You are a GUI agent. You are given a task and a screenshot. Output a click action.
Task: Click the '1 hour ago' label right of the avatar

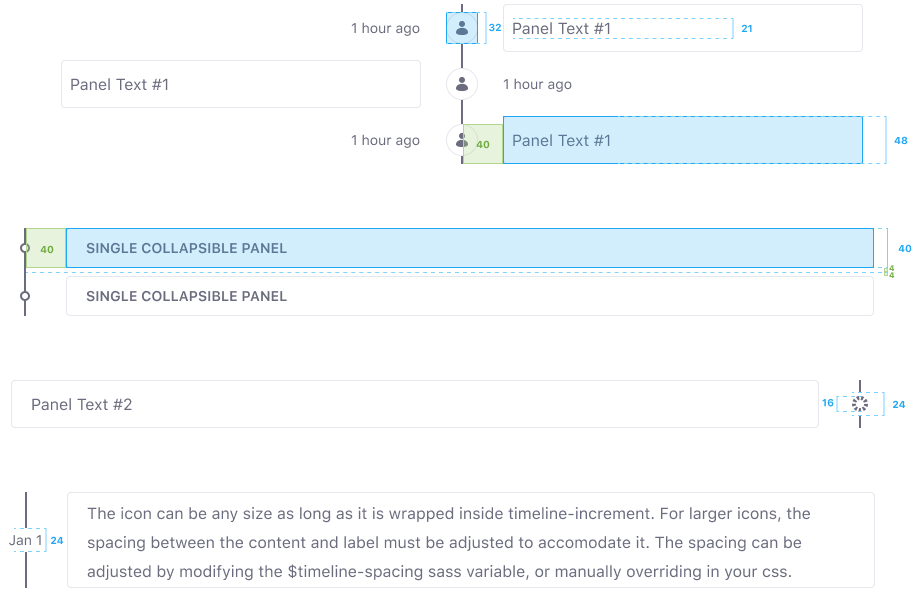tap(537, 84)
